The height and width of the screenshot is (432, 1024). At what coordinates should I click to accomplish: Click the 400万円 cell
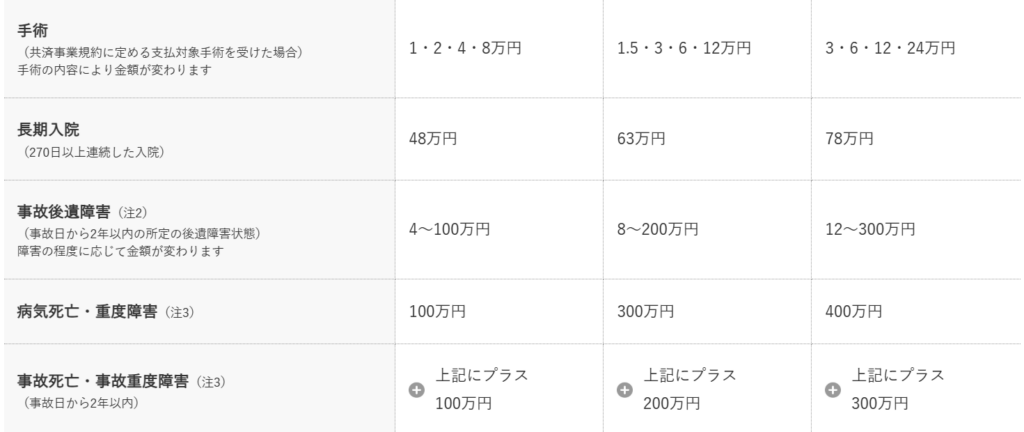click(x=854, y=312)
